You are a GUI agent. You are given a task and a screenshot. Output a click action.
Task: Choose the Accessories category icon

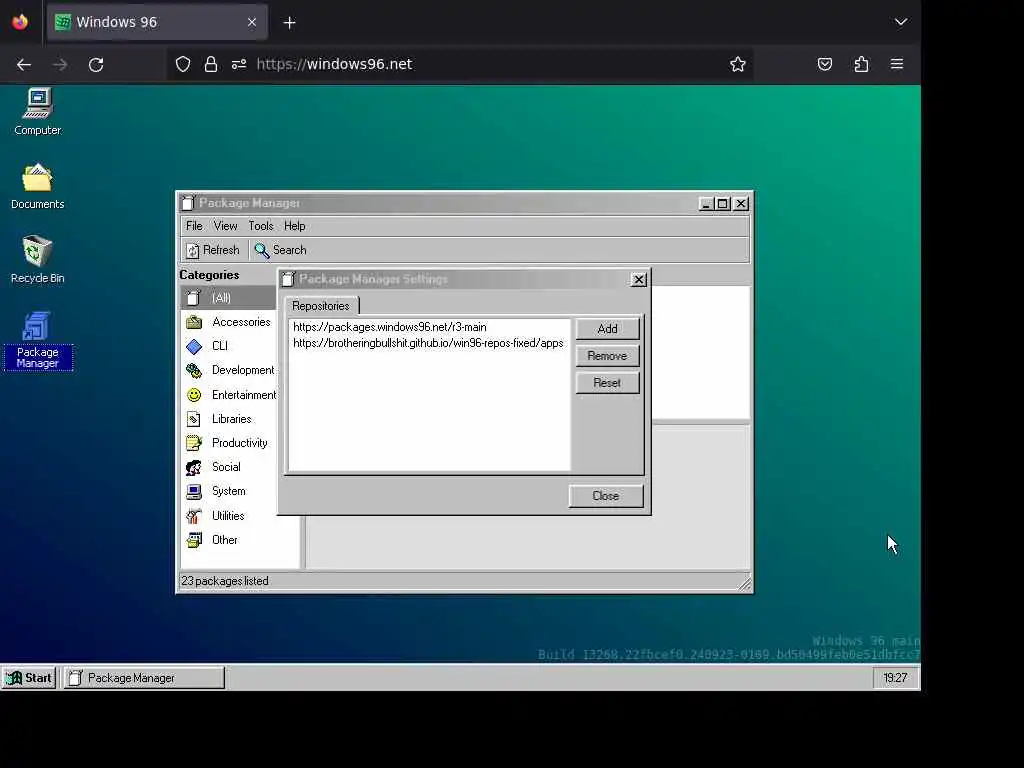[x=194, y=322]
